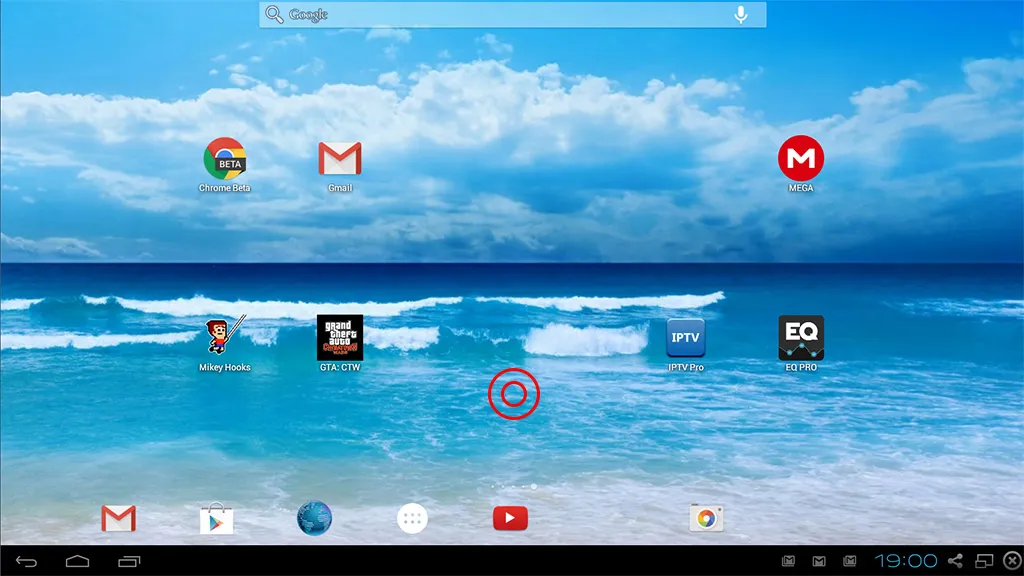
Task: Open the Recent apps overview button
Action: tap(129, 561)
